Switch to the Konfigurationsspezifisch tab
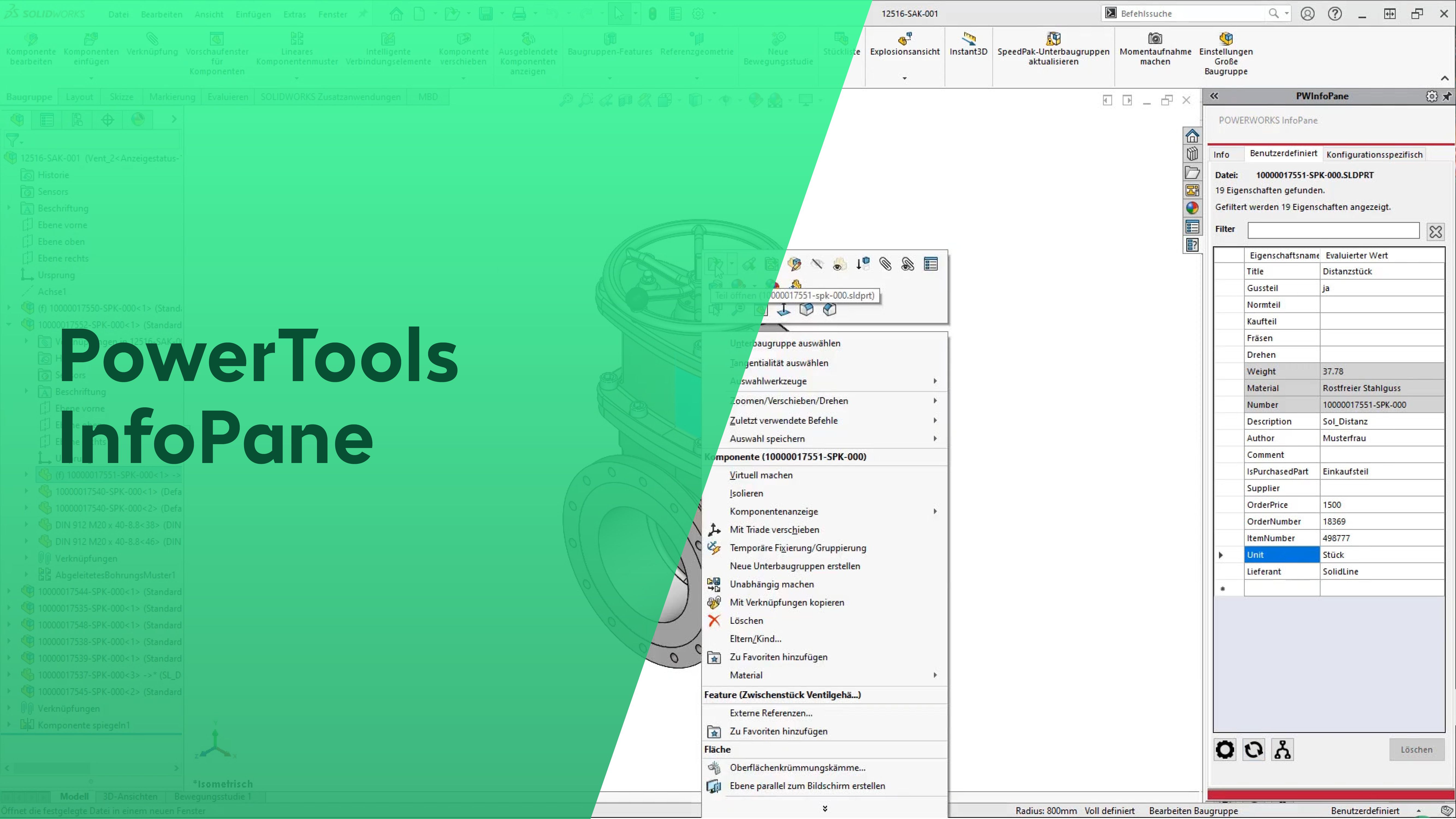 pyautogui.click(x=1374, y=154)
